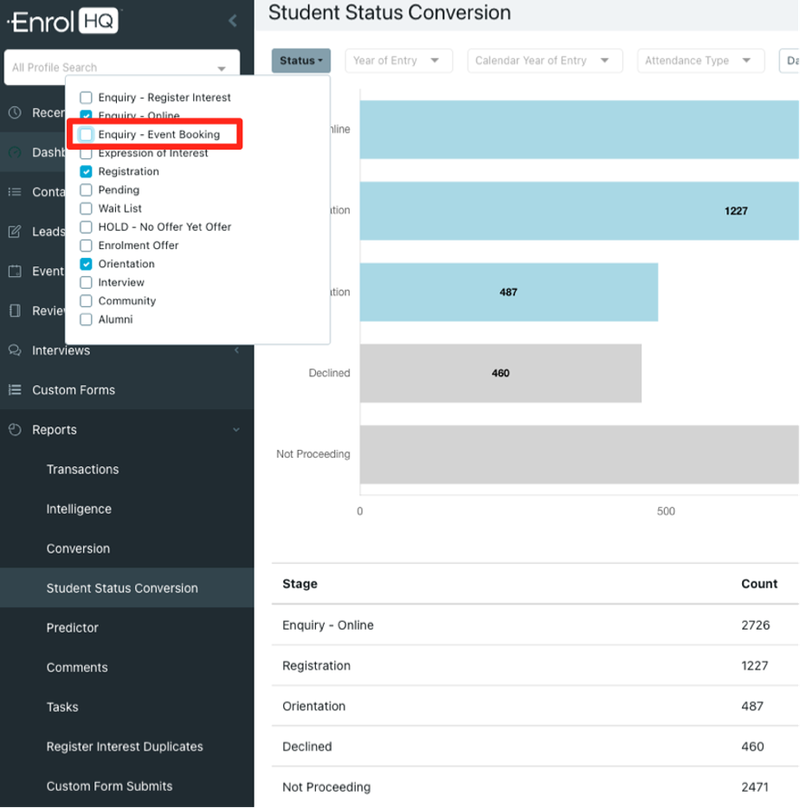The height and width of the screenshot is (808, 800).
Task: Open the Calendar Year of Entry dropdown
Action: [x=544, y=60]
